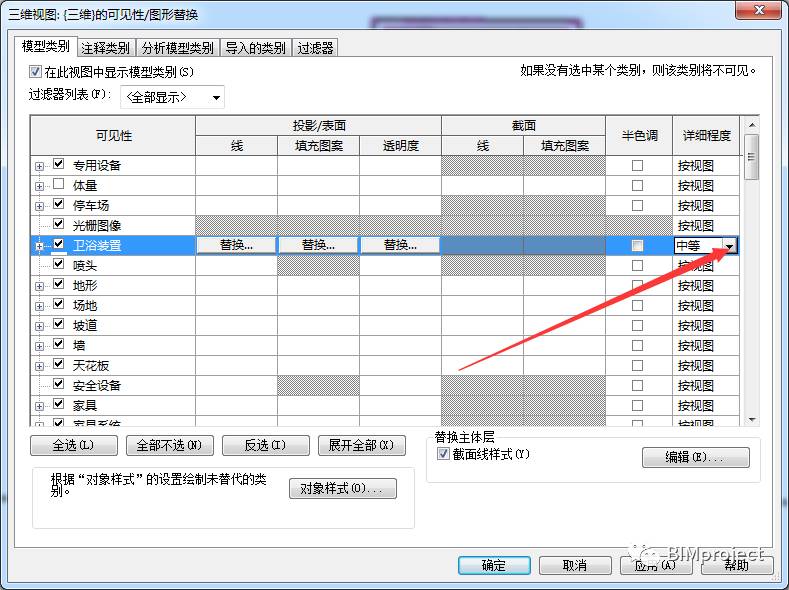Expand the 家具 tree node

point(39,406)
